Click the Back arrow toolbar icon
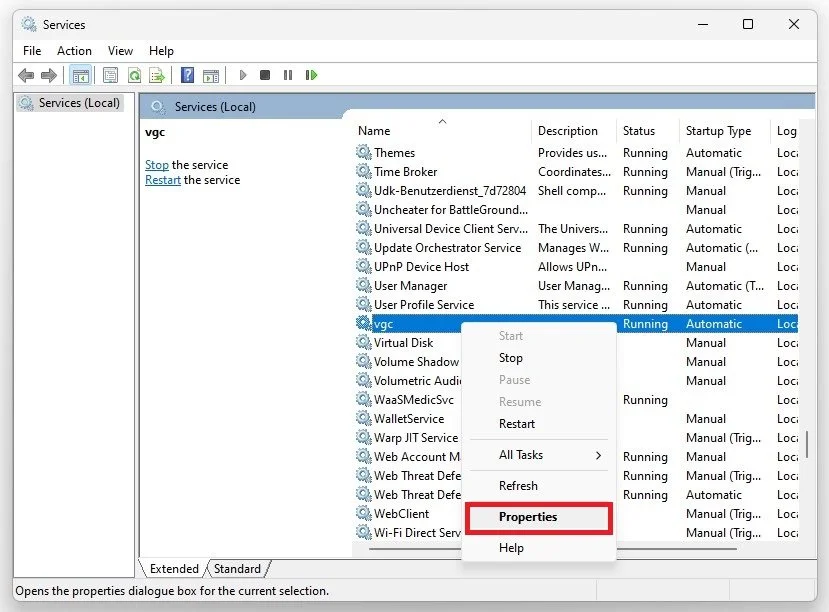The width and height of the screenshot is (829, 612). [26, 75]
